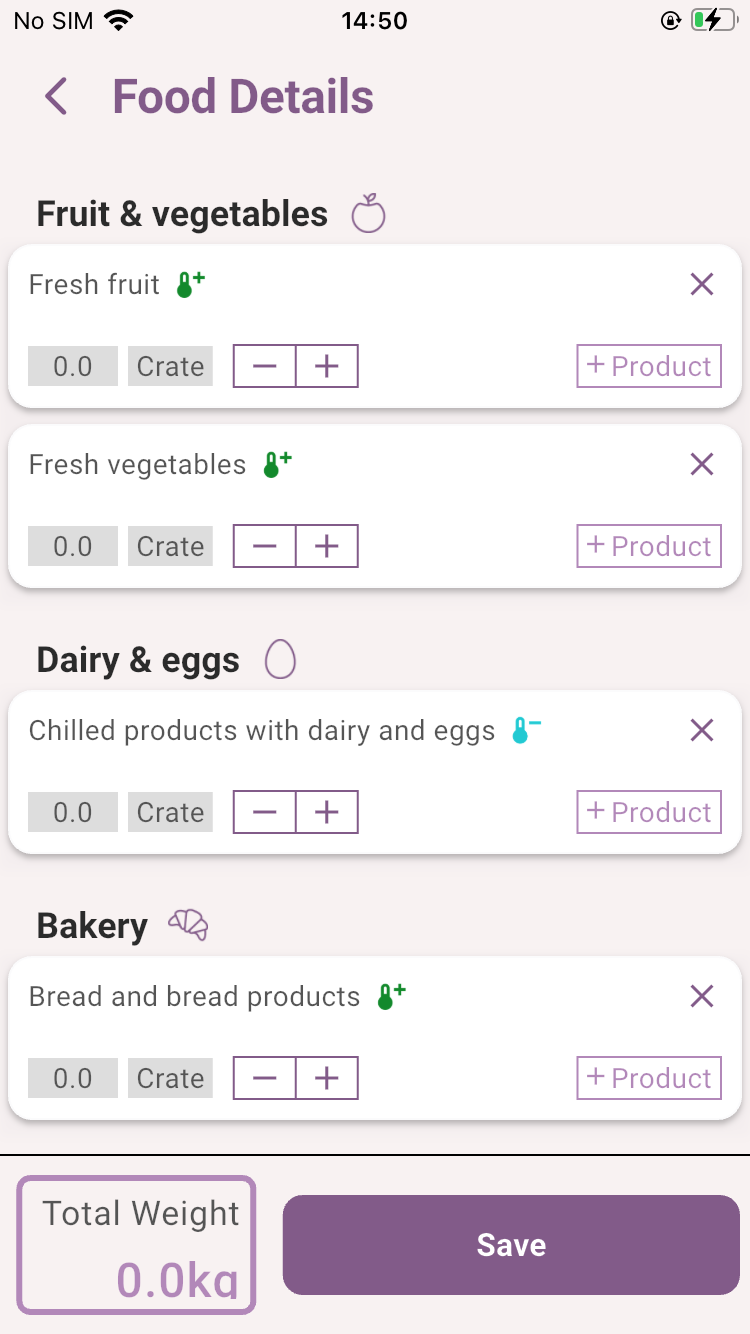The height and width of the screenshot is (1334, 750).
Task: Go back using the left chevron arrow
Action: [56, 97]
